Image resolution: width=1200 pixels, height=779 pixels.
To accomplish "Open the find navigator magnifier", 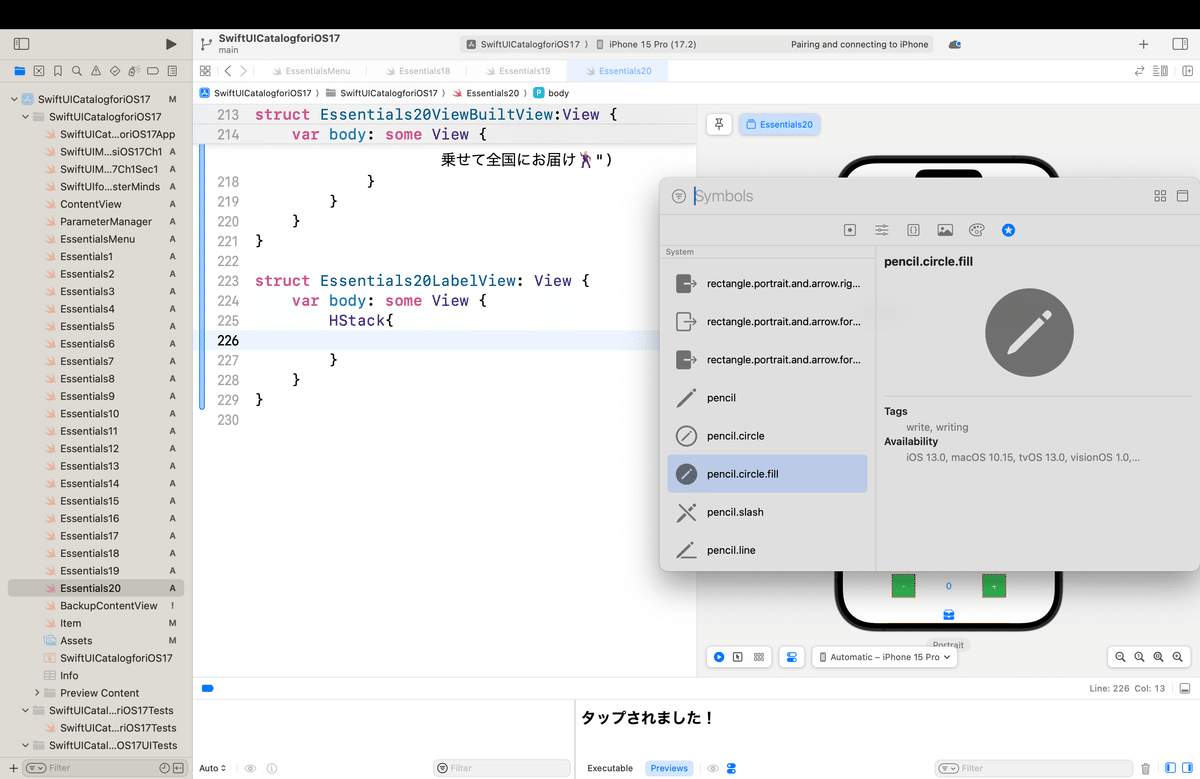I will pos(77,71).
